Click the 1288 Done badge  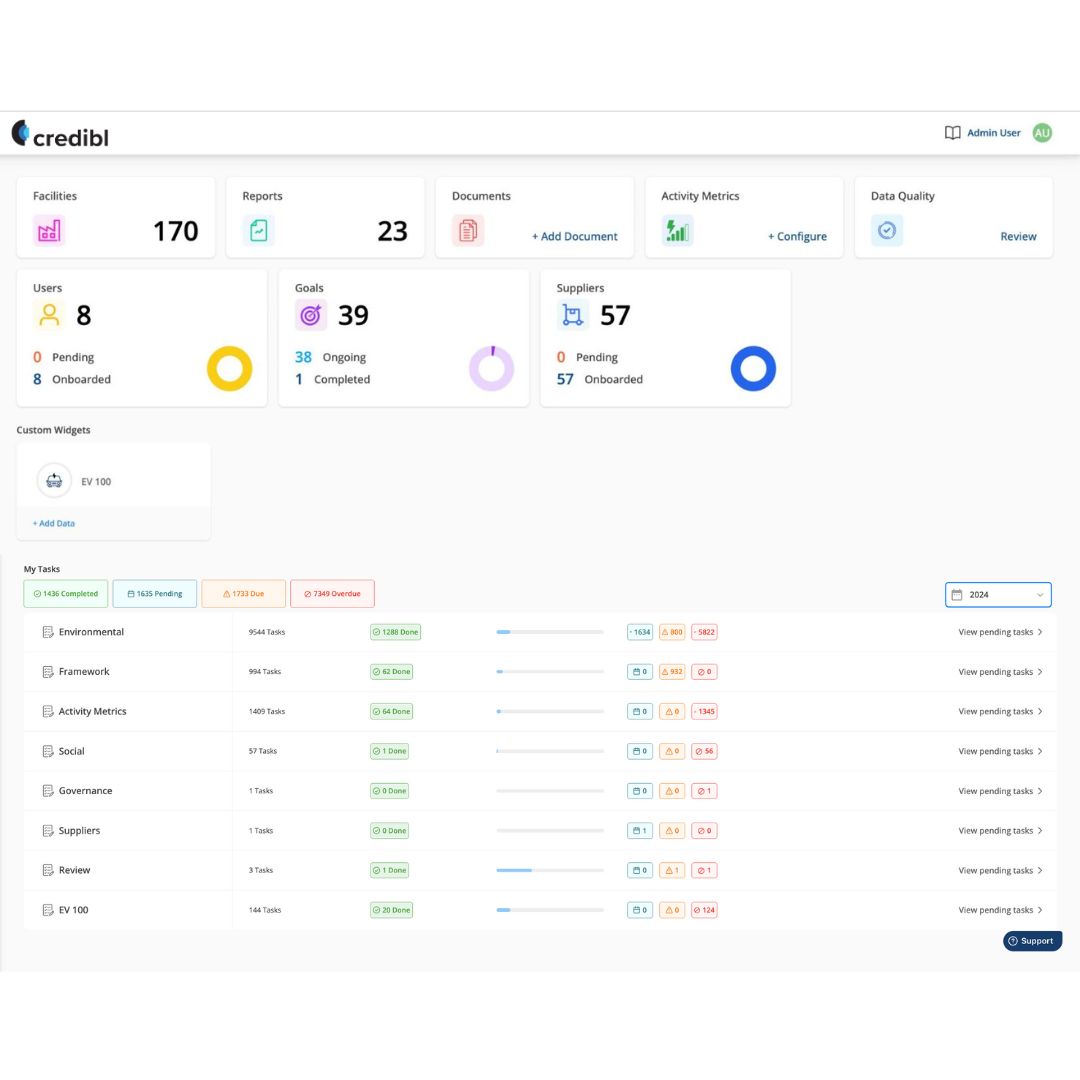point(395,632)
